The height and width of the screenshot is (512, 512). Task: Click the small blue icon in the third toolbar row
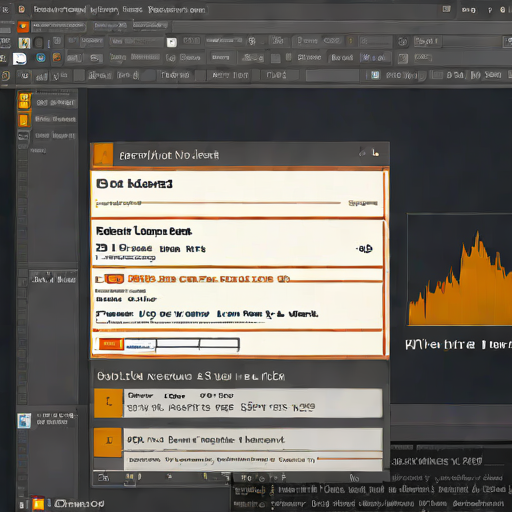click(375, 75)
